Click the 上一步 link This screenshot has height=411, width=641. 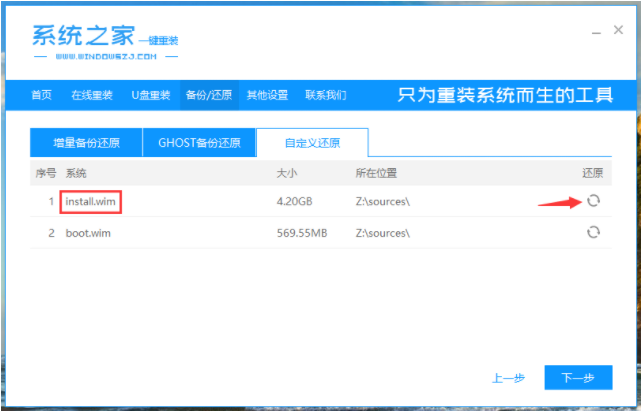(x=507, y=378)
